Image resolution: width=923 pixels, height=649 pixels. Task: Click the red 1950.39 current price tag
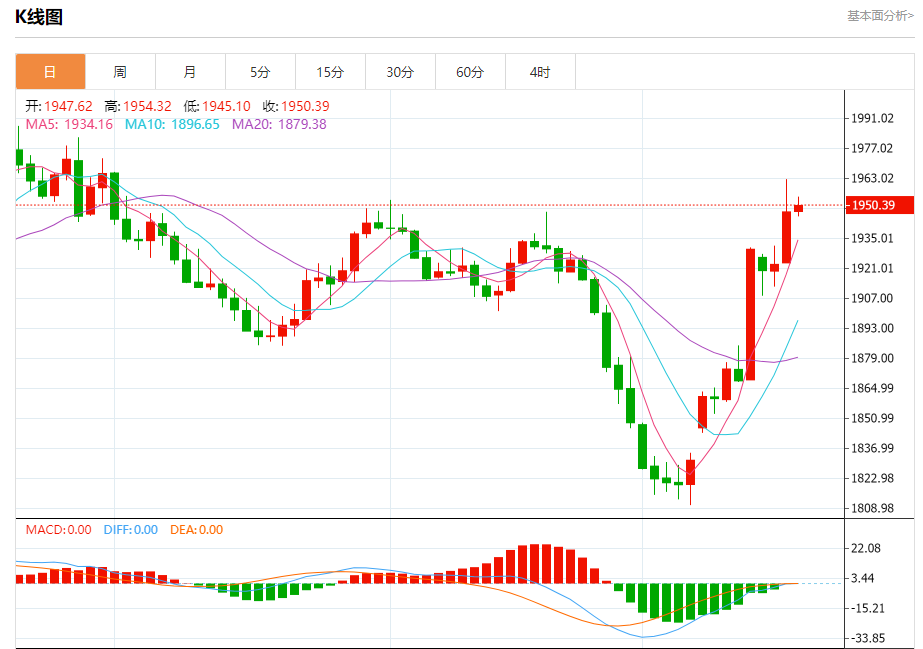879,205
